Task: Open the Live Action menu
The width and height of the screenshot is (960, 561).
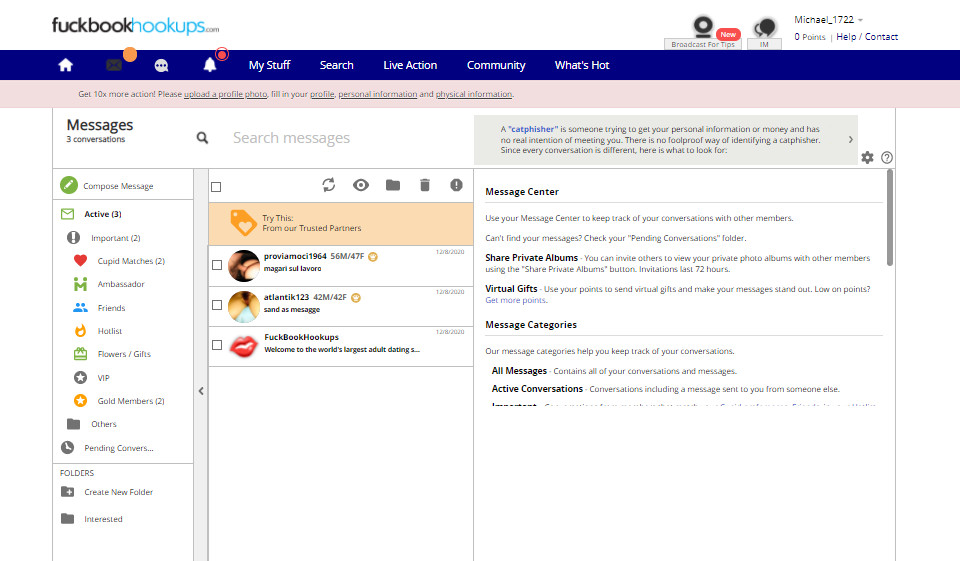Action: (x=410, y=65)
